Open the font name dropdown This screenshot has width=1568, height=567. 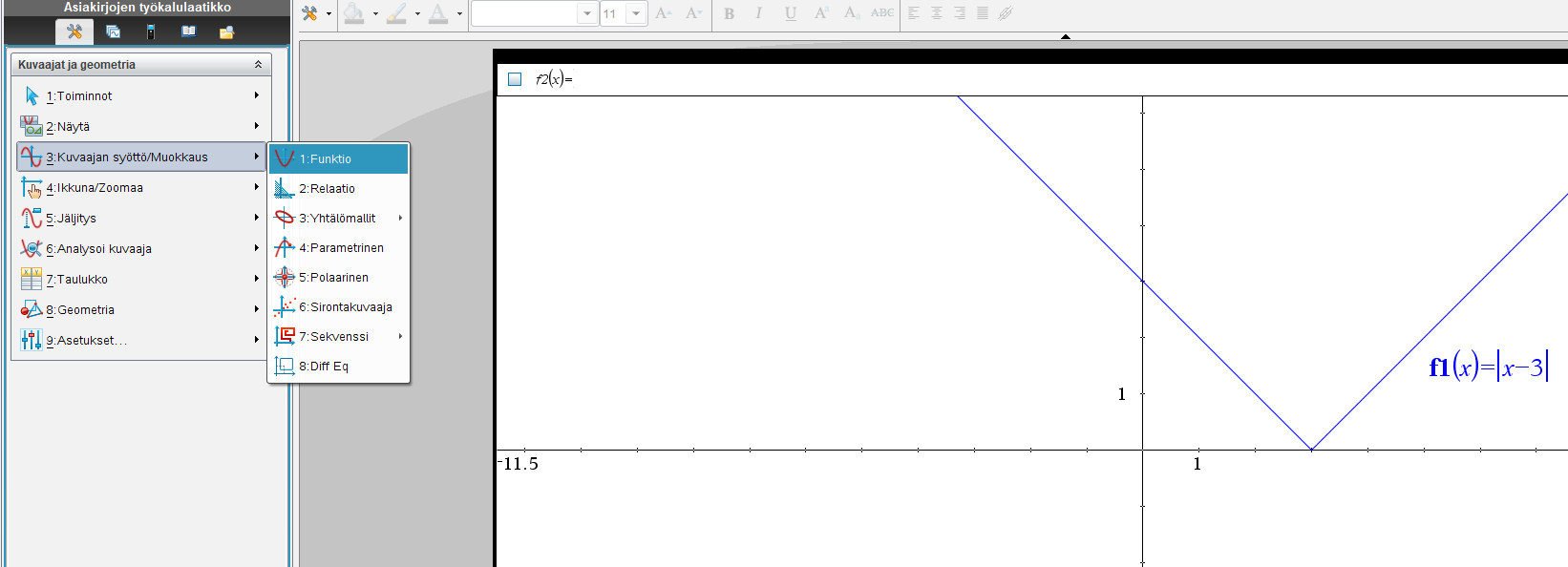pos(587,13)
